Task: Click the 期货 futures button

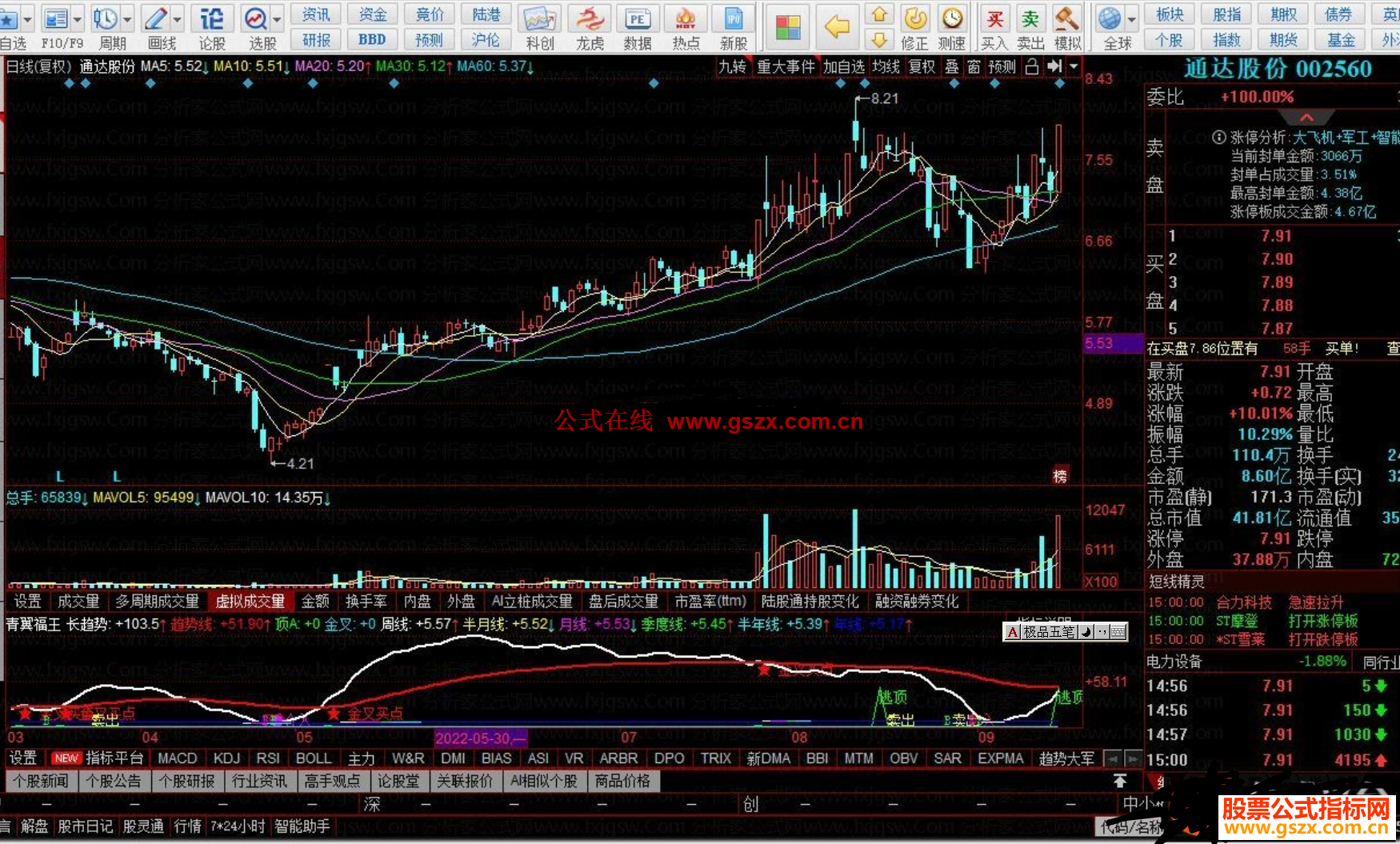Action: click(1284, 40)
